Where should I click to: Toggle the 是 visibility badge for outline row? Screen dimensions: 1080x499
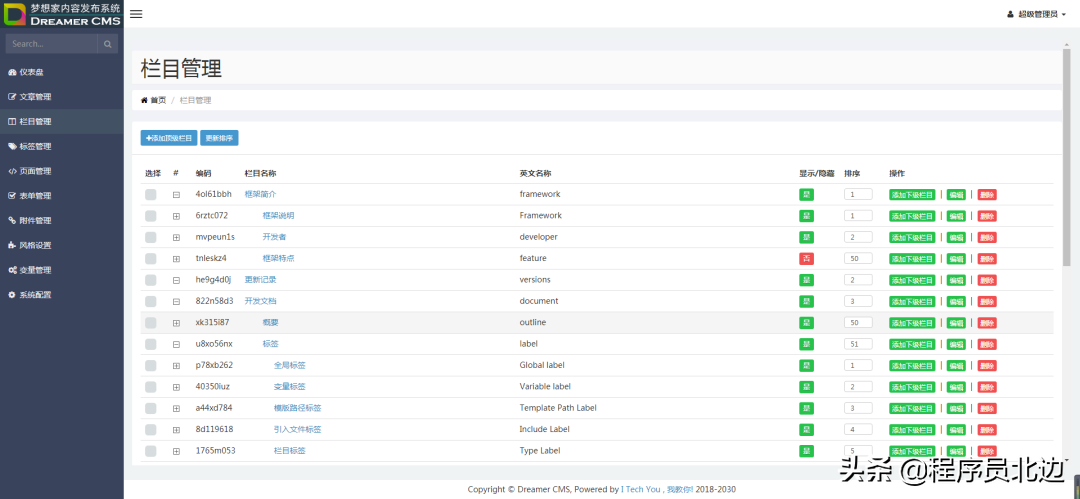click(807, 323)
